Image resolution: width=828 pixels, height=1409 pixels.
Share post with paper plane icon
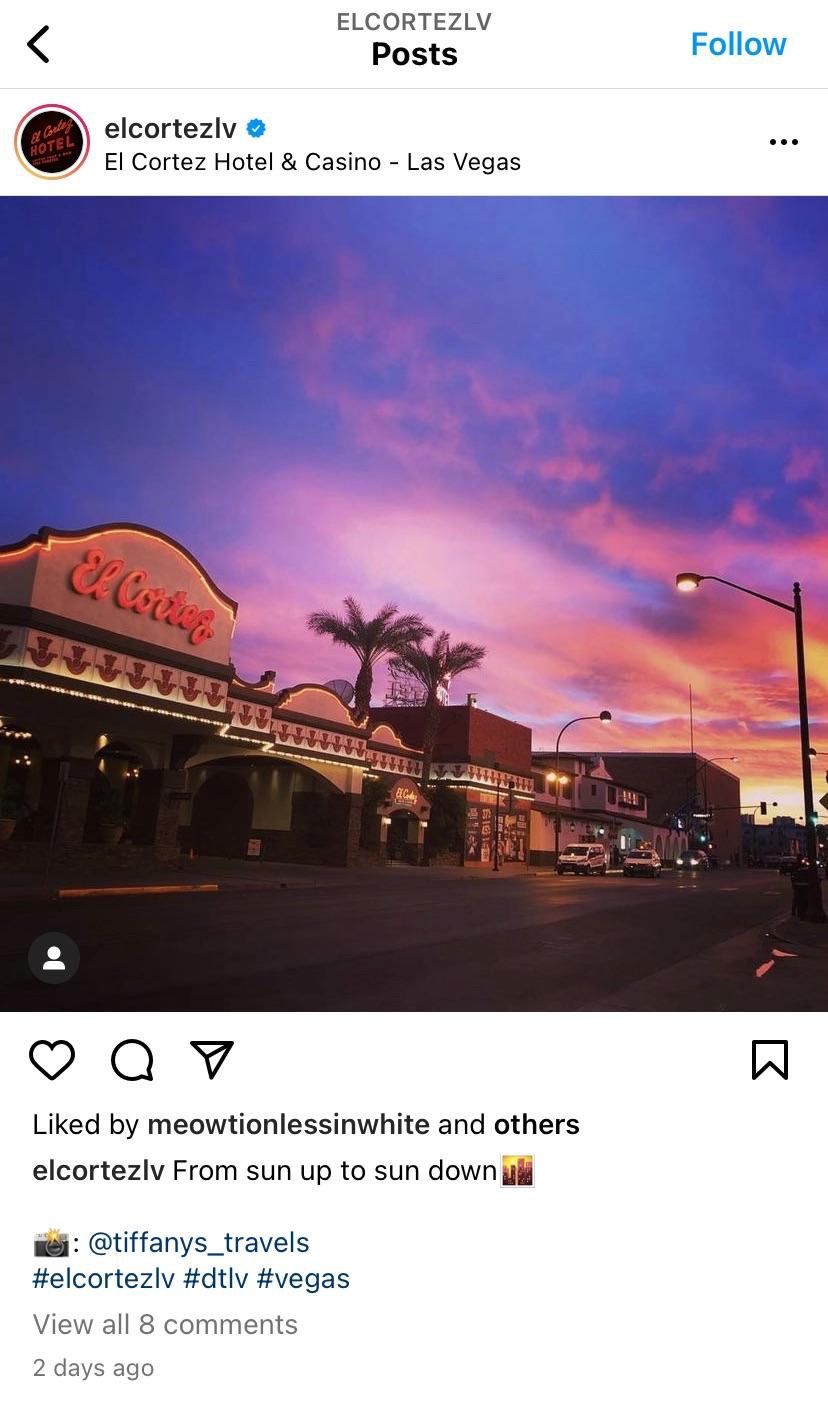[x=211, y=1059]
